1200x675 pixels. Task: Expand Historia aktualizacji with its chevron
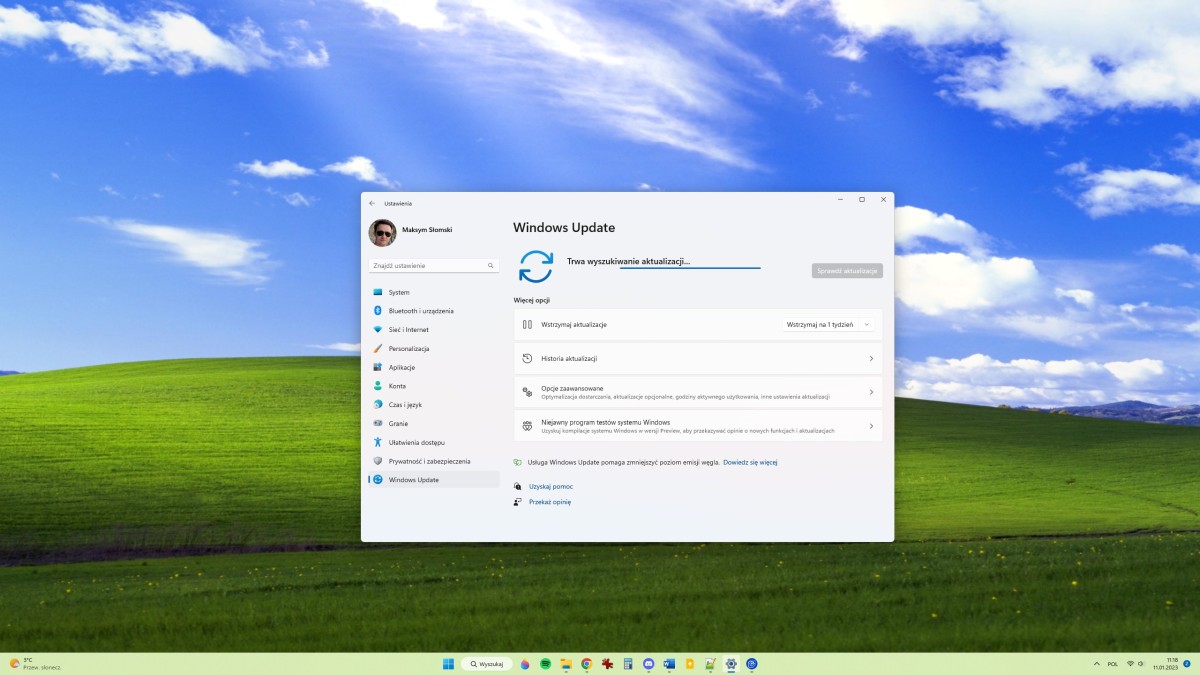tap(870, 358)
